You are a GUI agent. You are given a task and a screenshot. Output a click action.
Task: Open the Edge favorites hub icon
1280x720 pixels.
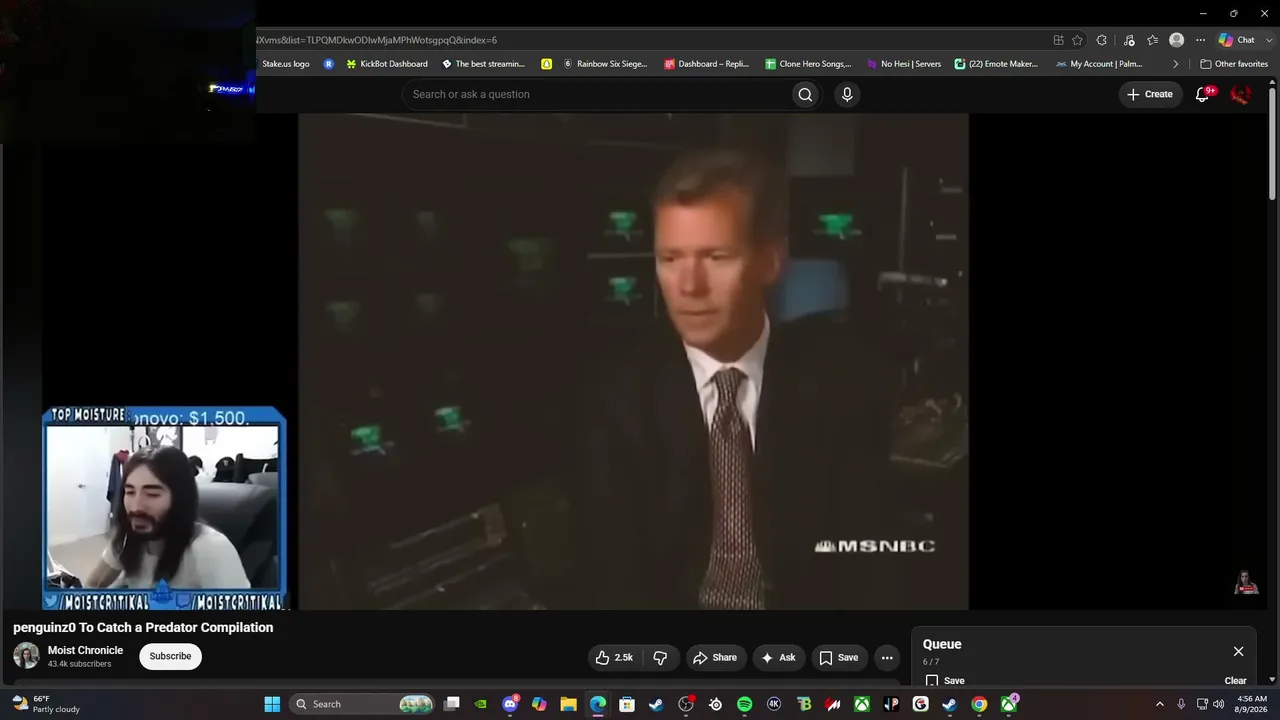(1153, 40)
